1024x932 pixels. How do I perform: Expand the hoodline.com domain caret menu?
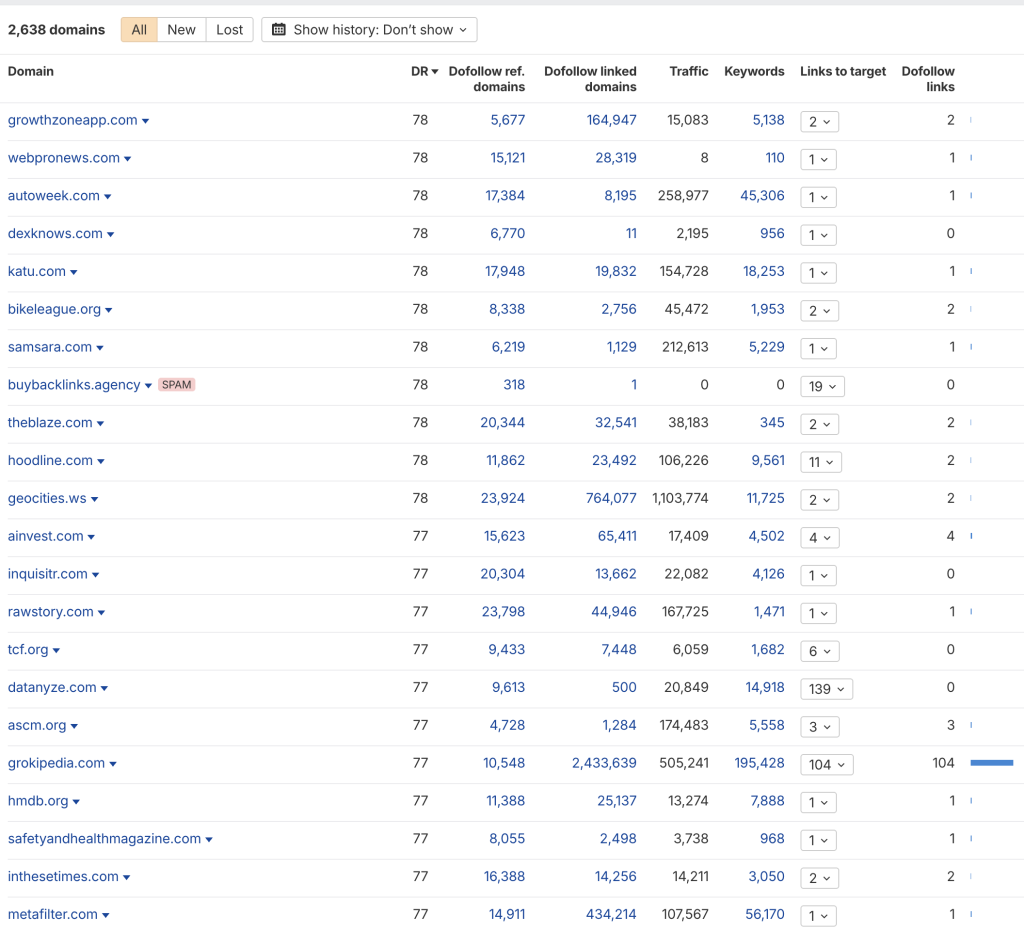[x=101, y=462]
